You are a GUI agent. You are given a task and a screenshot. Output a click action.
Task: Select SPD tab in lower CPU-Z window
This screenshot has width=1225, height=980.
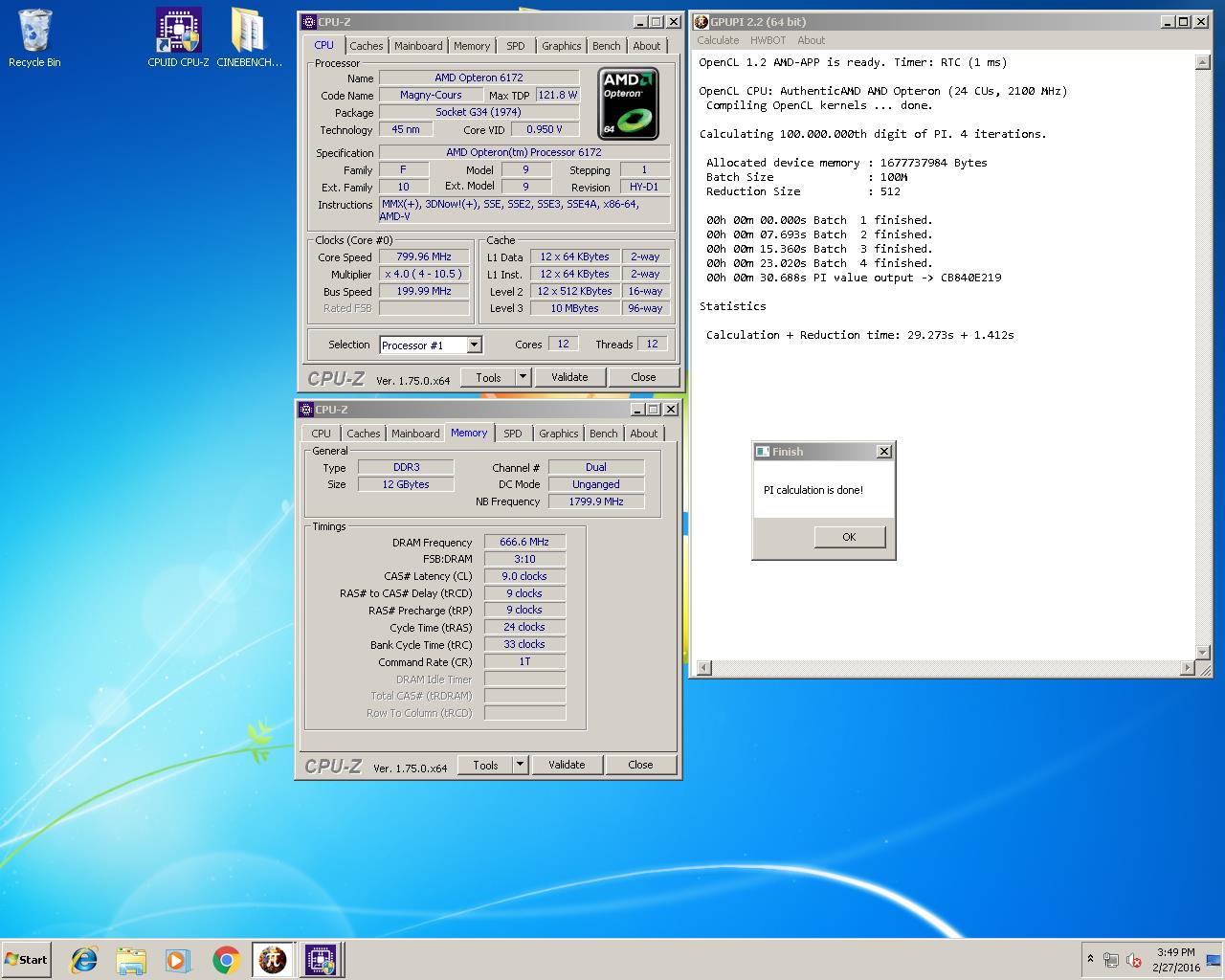tap(513, 434)
